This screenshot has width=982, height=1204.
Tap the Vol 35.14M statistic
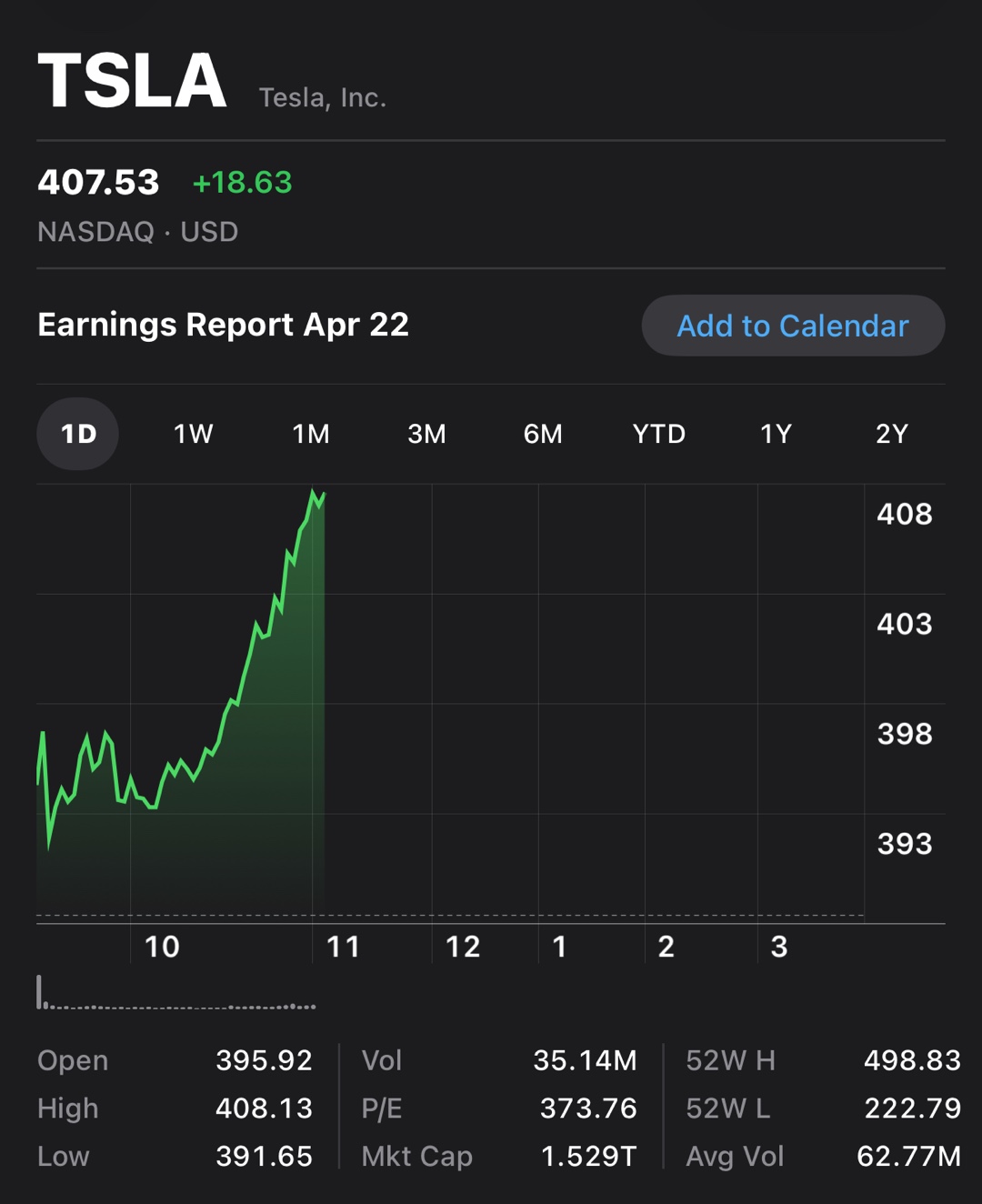tap(499, 1060)
